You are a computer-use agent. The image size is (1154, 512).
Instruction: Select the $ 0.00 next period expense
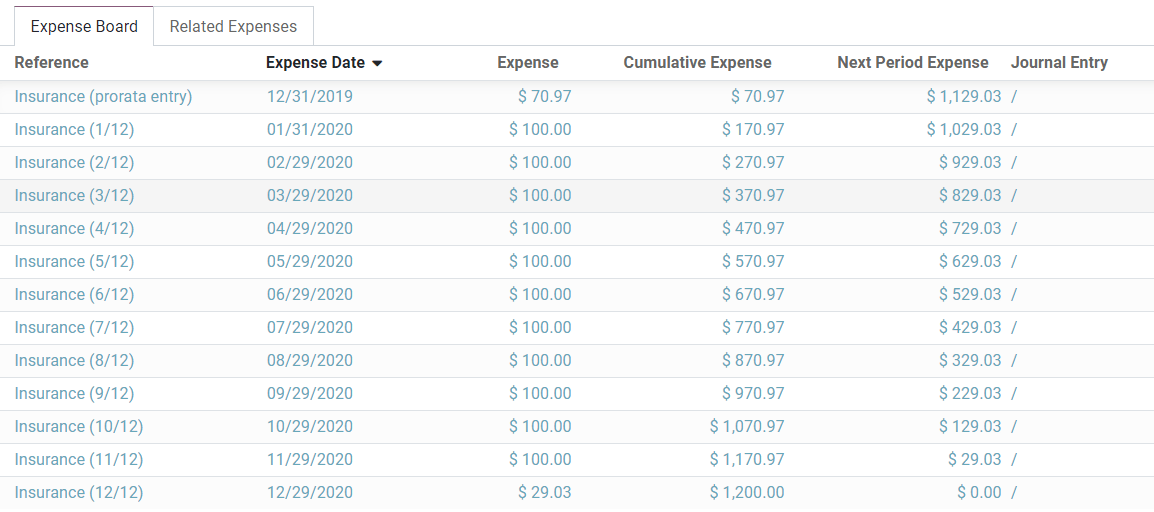978,493
